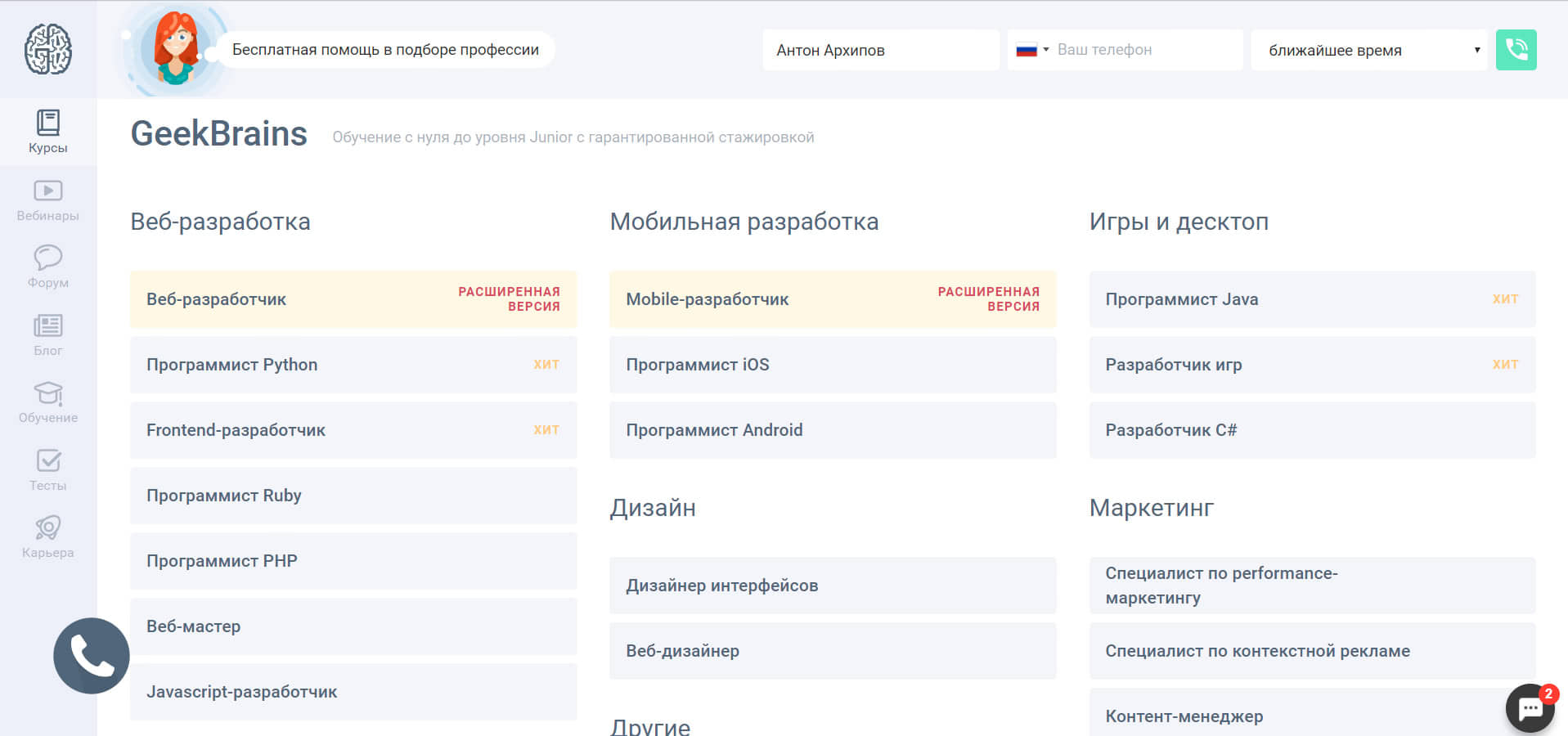Click the green phone callback button

1516,50
